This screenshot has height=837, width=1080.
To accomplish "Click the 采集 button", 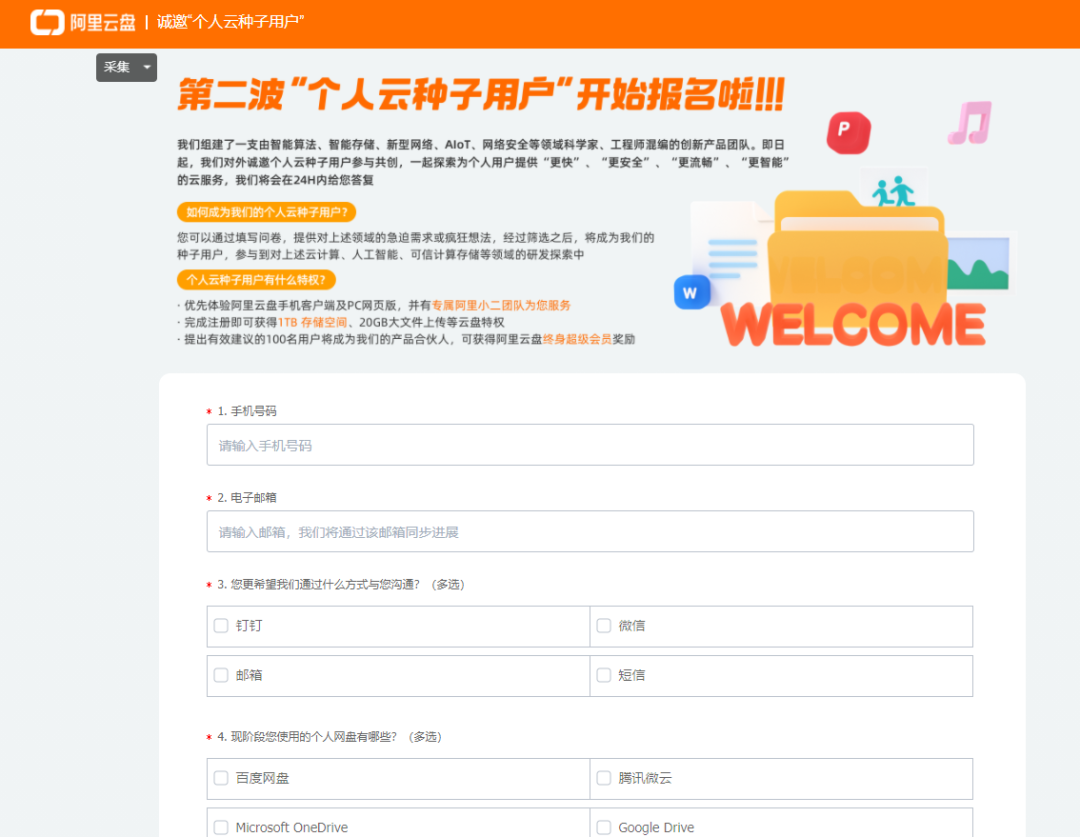I will [x=117, y=68].
